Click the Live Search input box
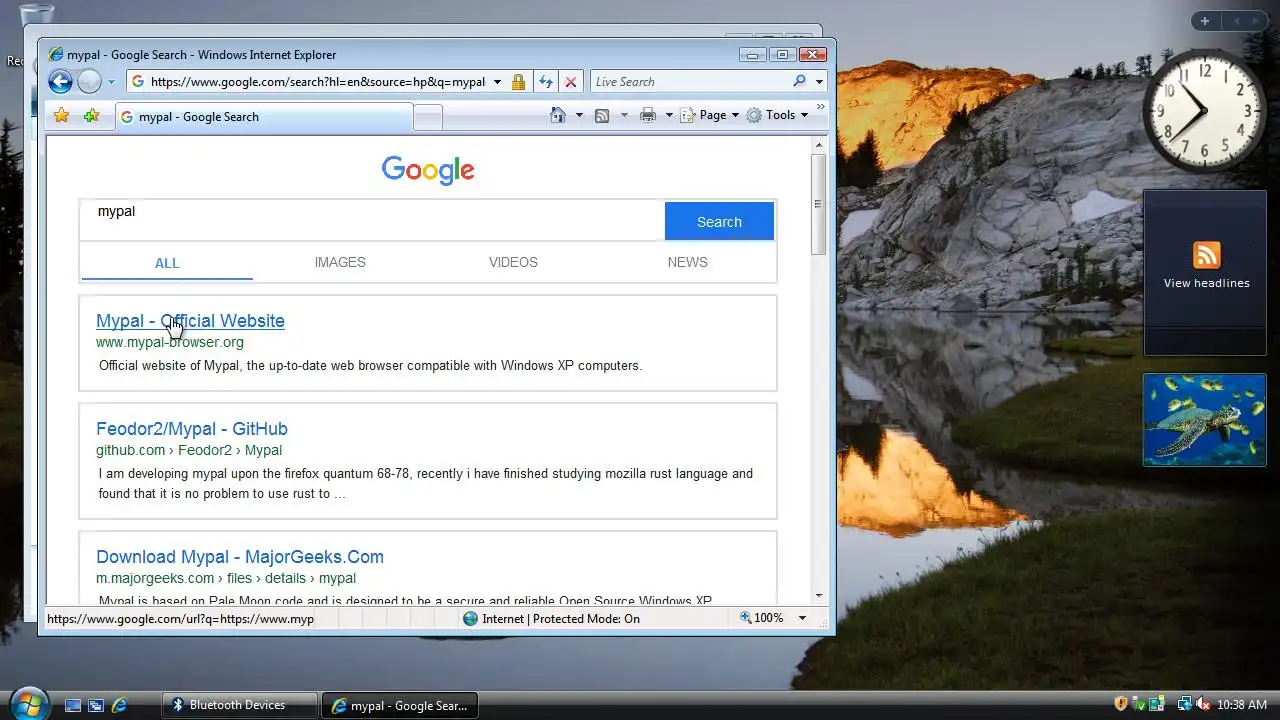 tap(690, 82)
